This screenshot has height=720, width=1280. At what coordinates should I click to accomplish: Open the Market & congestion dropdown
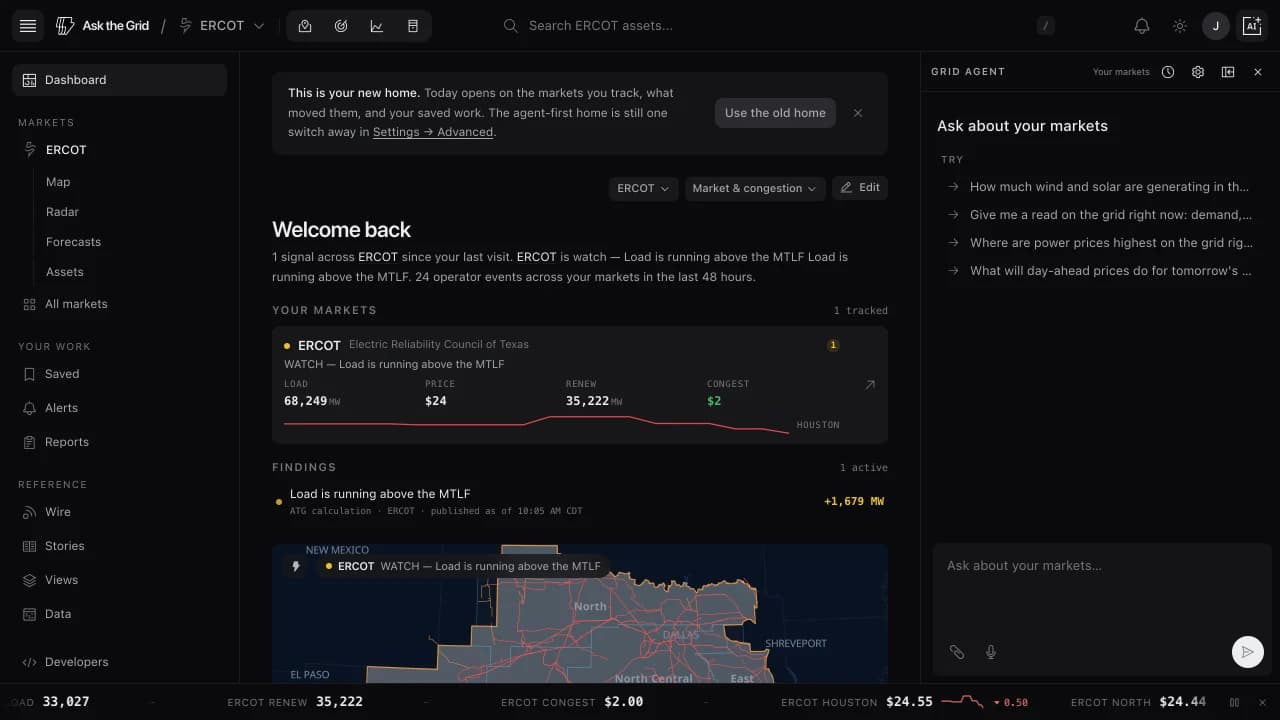pyautogui.click(x=755, y=188)
